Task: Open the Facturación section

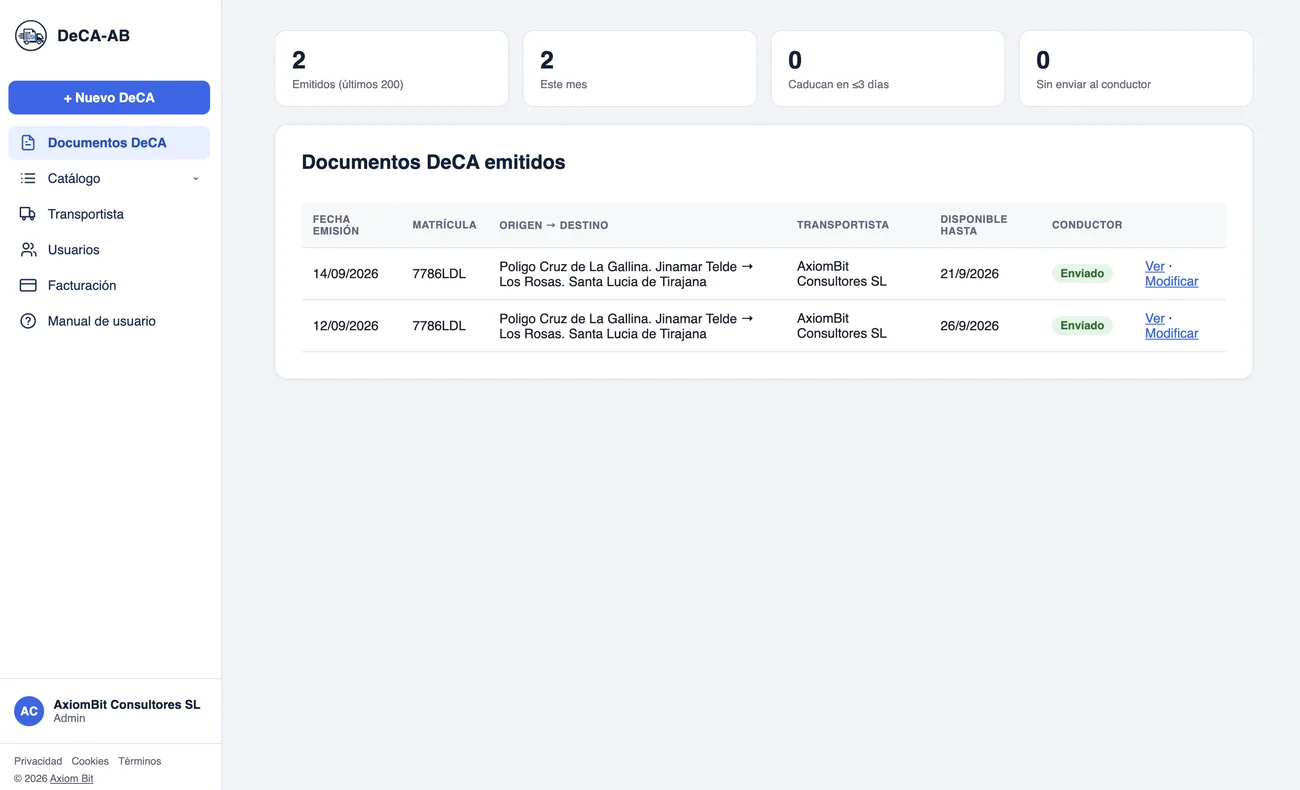Action: [109, 286]
